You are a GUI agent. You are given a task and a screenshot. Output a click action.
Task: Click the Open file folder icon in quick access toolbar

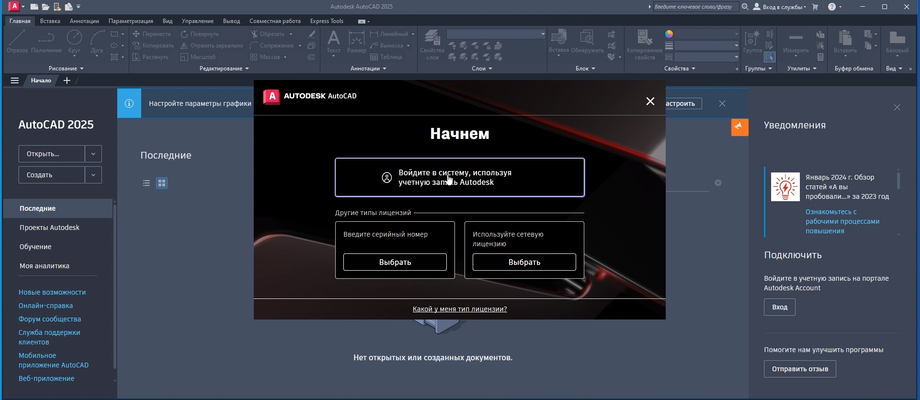45,6
